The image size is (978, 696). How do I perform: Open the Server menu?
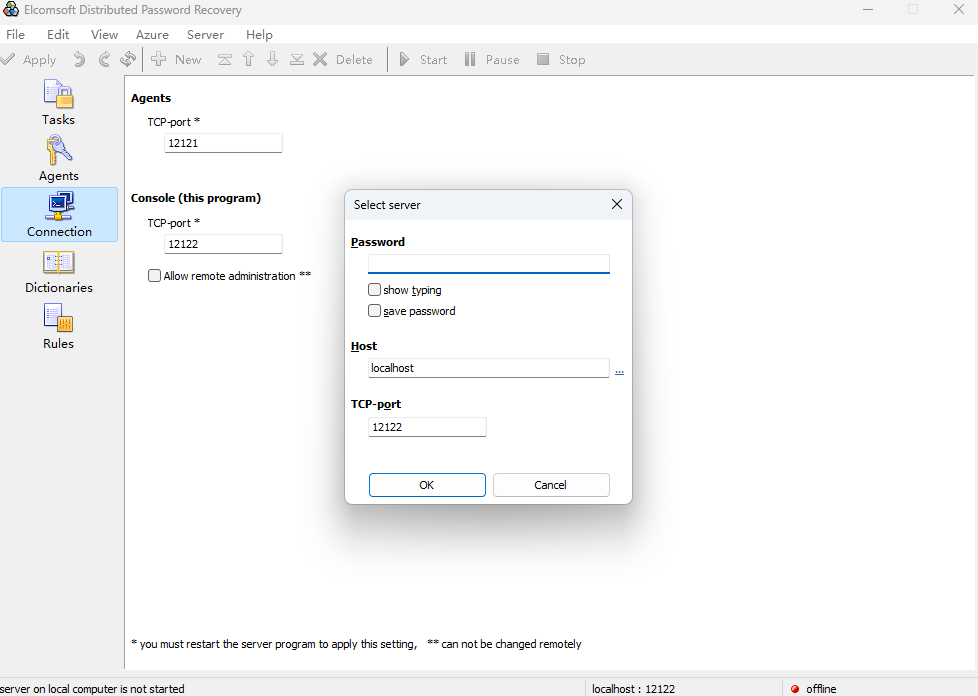pyautogui.click(x=205, y=34)
